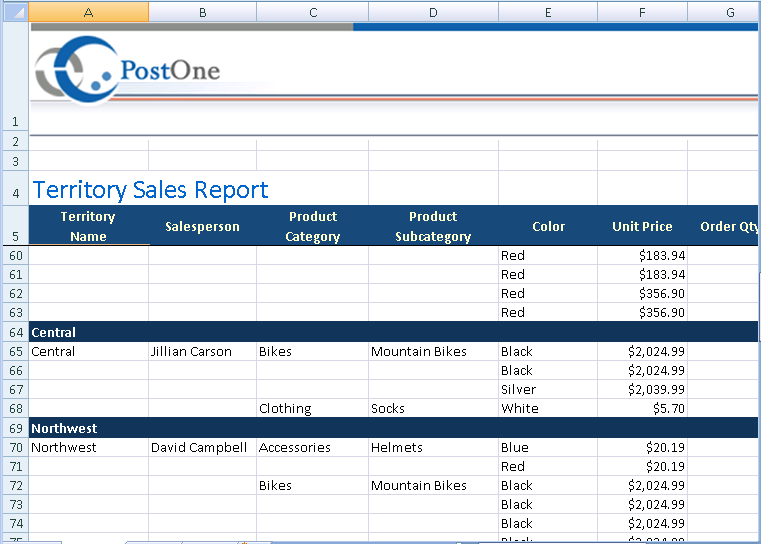Select column F header
Viewport: 761px width, 544px height.
pyautogui.click(x=642, y=12)
